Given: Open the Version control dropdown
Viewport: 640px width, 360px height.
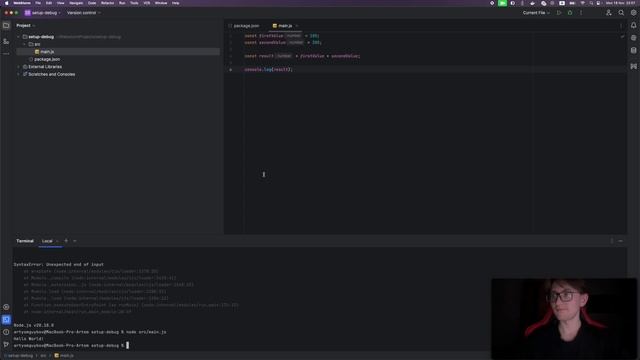Looking at the screenshot, I should point(84,13).
